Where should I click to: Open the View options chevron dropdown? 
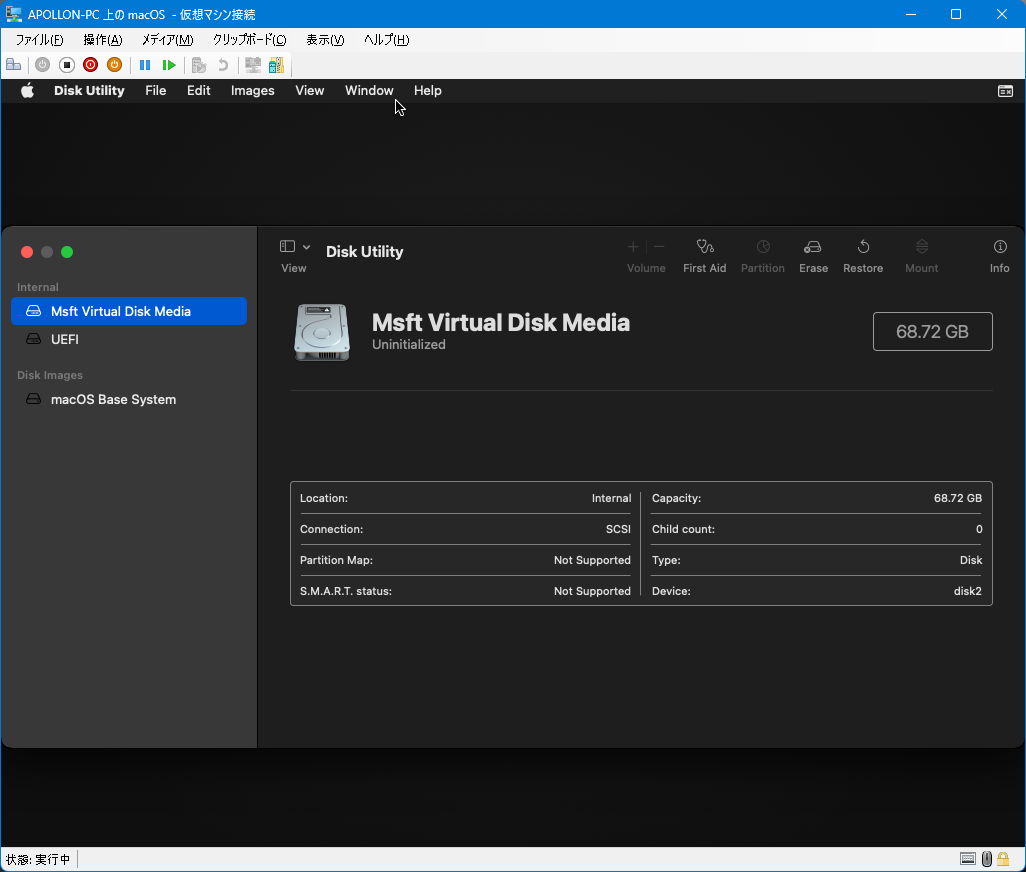click(x=306, y=247)
